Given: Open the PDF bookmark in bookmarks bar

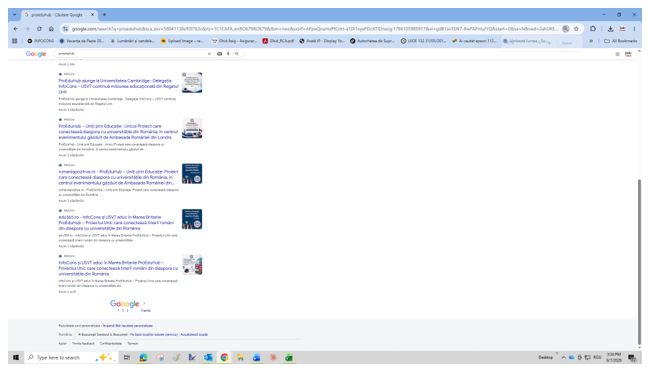Looking at the screenshot, I should coord(278,41).
